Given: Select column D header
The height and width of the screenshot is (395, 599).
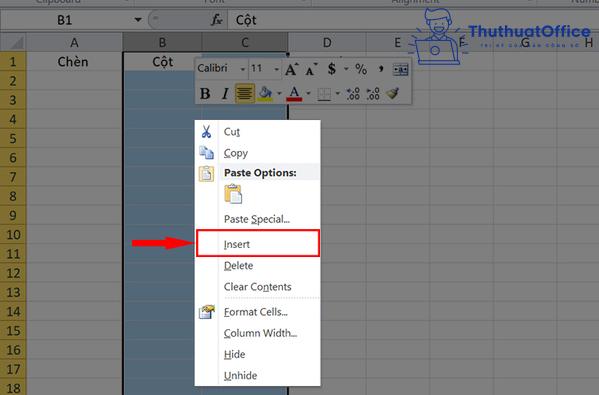Looking at the screenshot, I should 327,42.
